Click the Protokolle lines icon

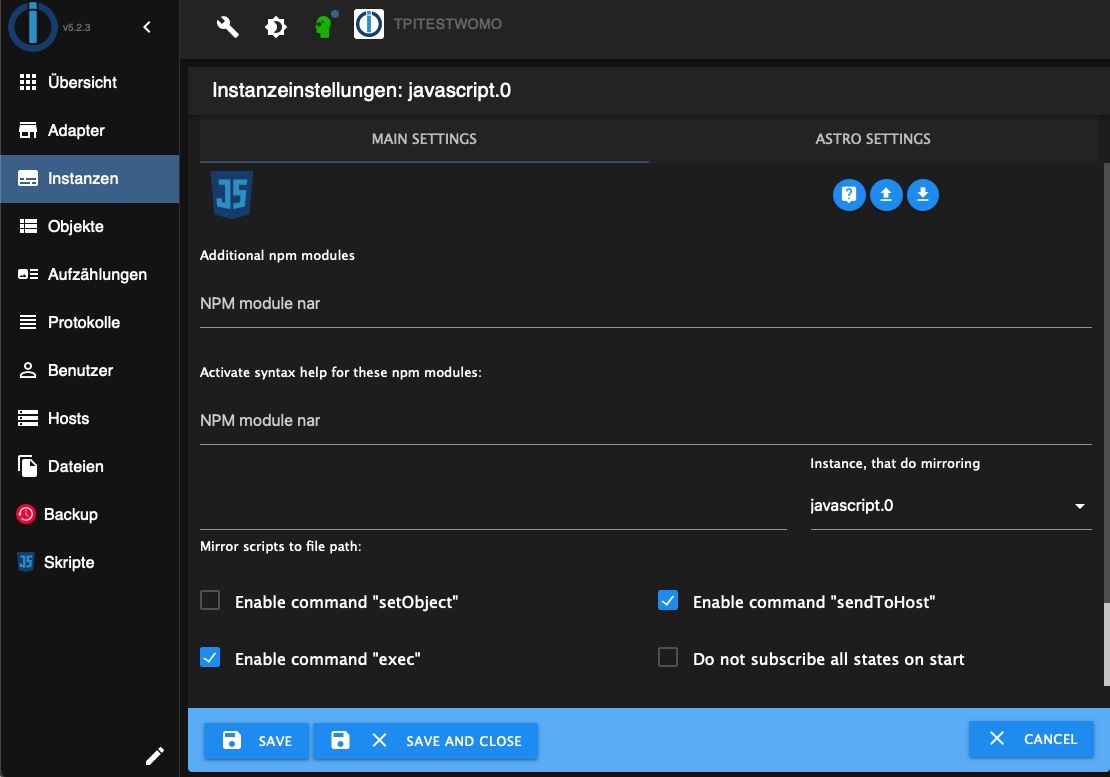coord(28,323)
